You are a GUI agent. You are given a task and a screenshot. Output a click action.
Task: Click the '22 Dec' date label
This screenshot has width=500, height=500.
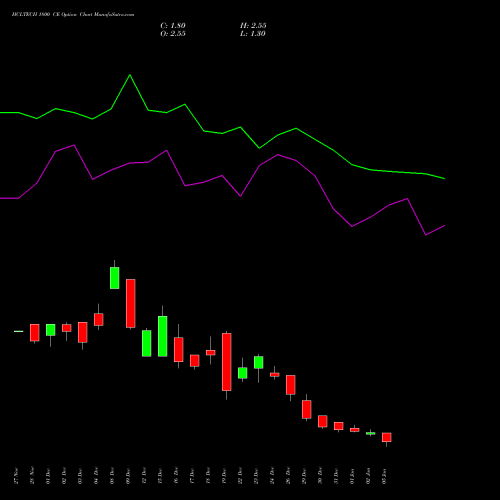240,476
